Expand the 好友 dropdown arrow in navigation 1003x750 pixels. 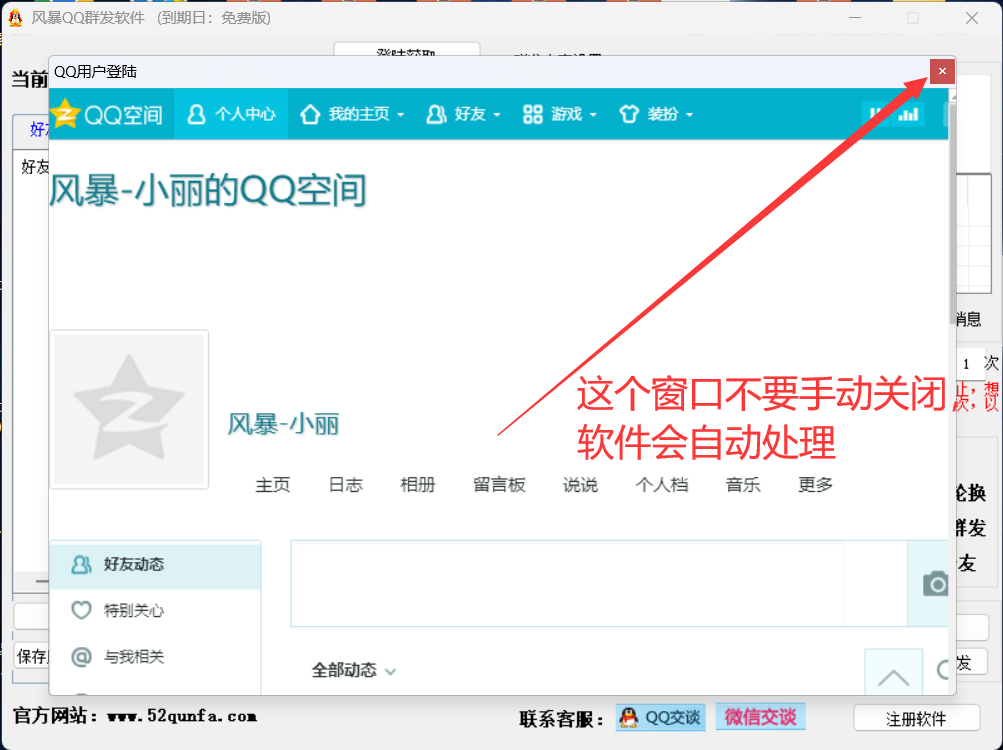[x=496, y=115]
